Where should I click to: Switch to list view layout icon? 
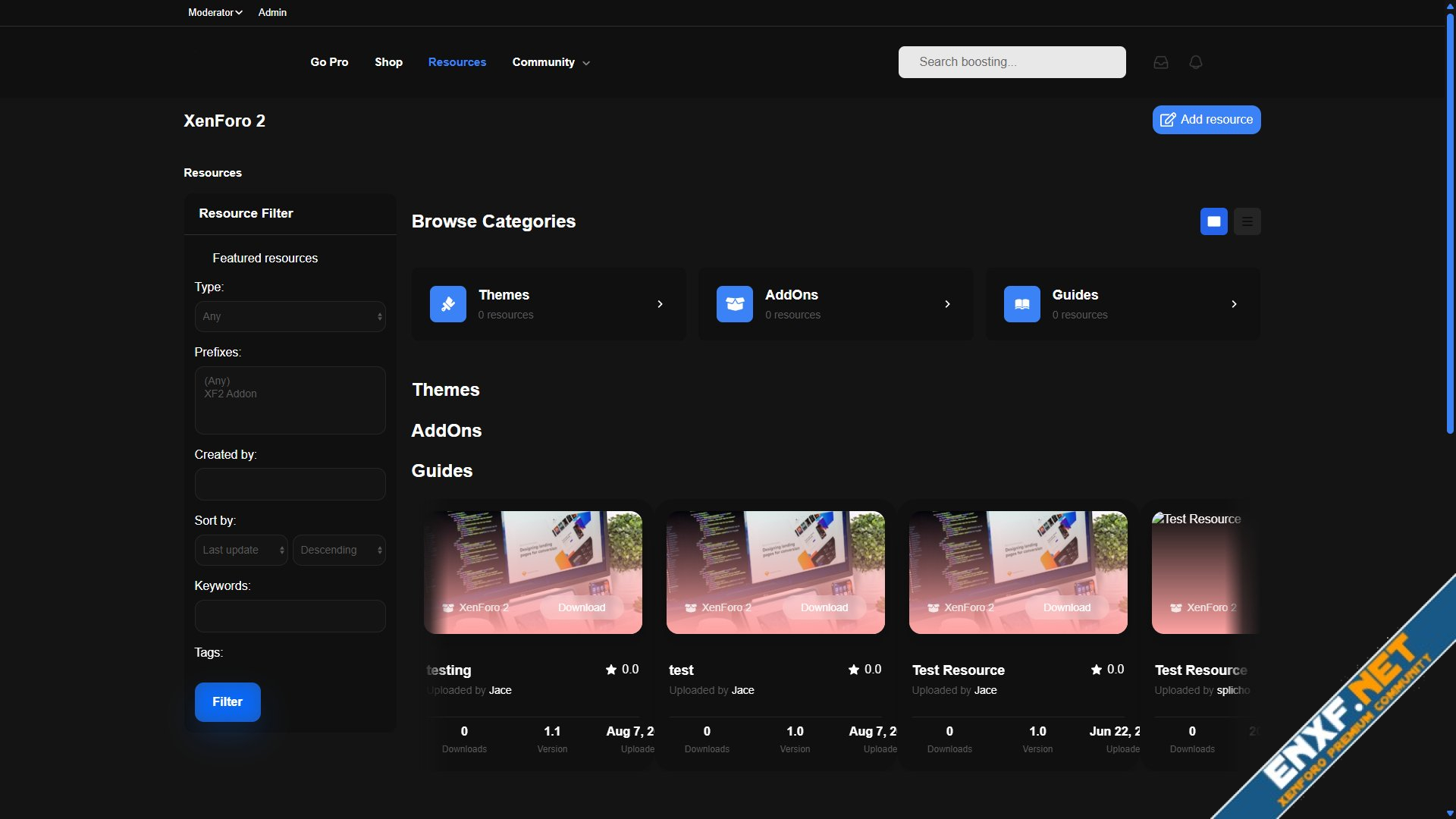click(x=1247, y=221)
